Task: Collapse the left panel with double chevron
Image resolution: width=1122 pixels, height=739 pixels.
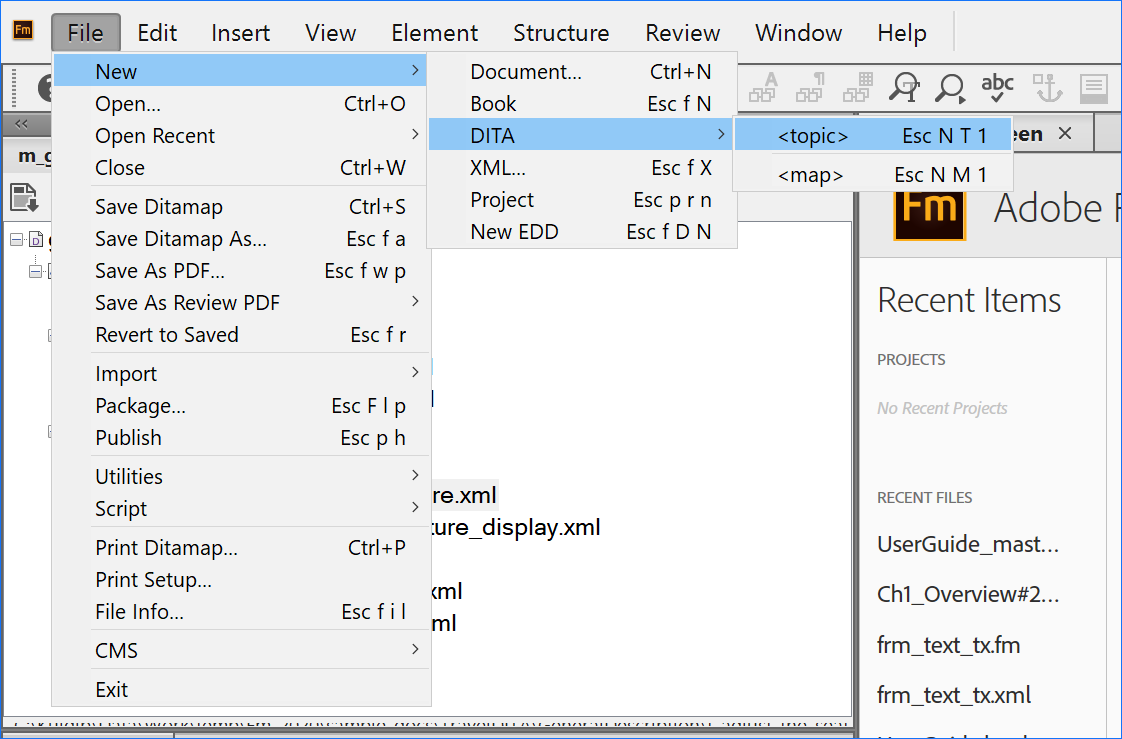Action: 22,124
